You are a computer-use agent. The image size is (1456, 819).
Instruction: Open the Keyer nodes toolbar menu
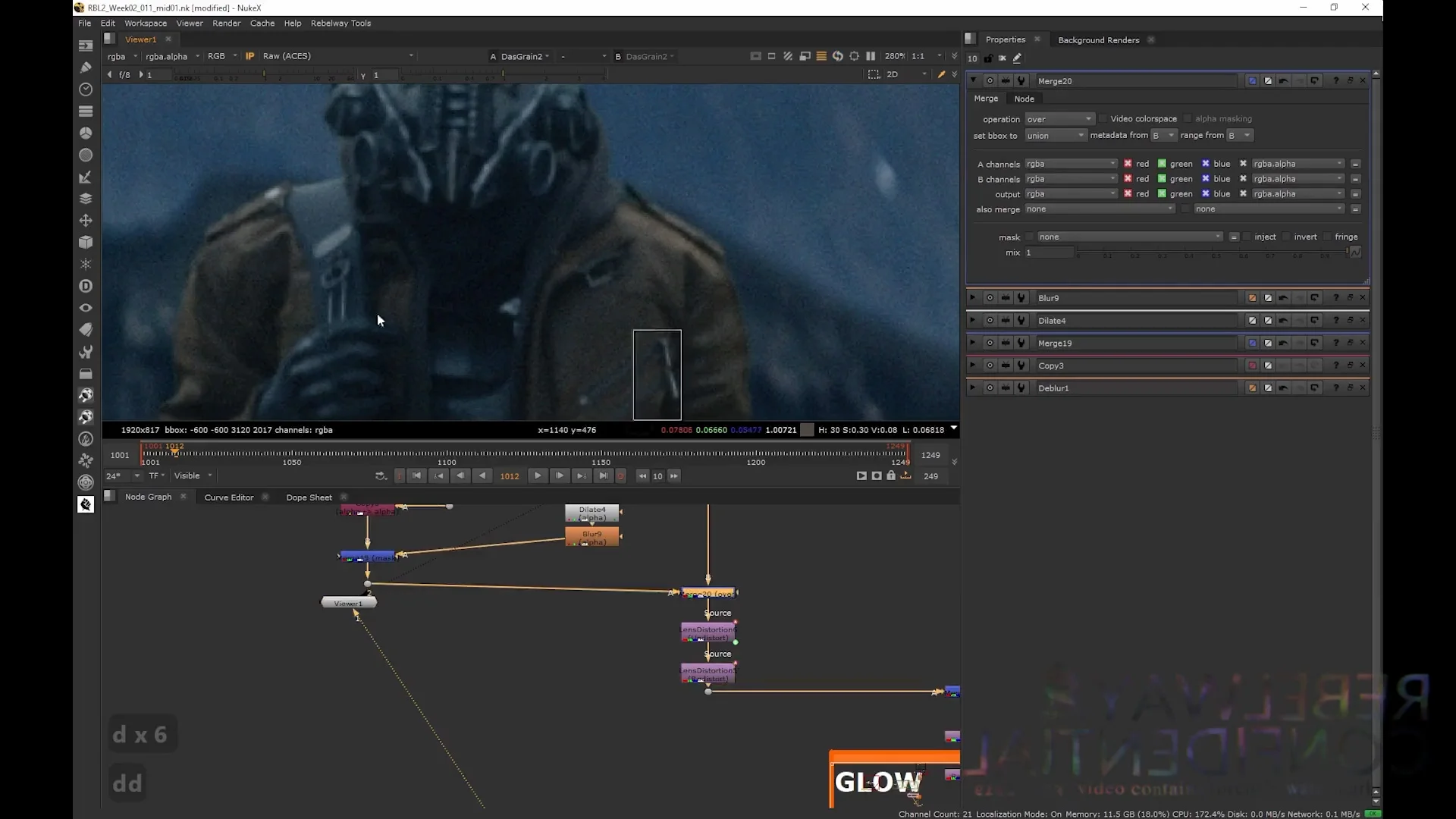click(86, 177)
